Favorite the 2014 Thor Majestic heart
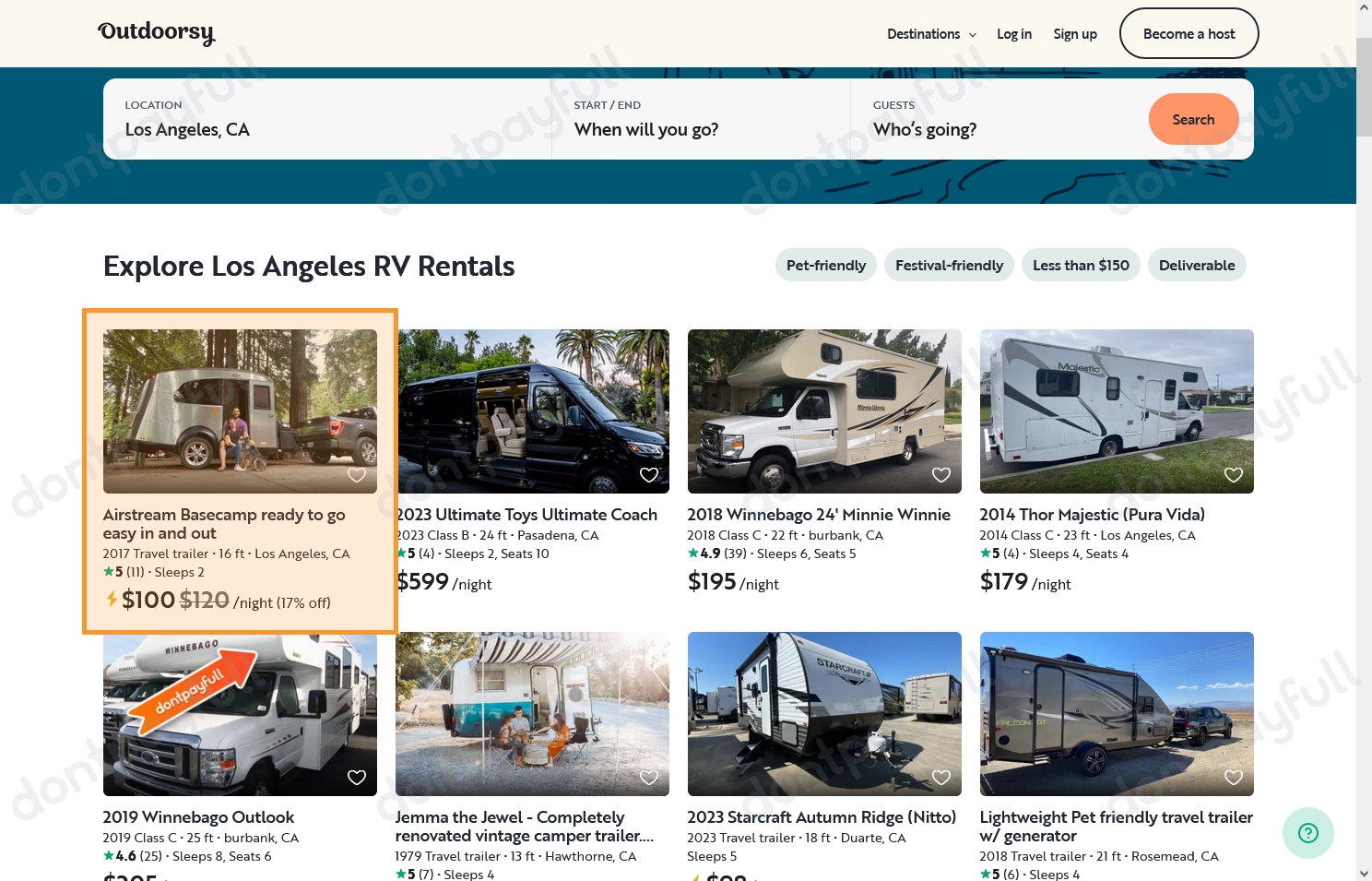This screenshot has height=881, width=1372. [x=1234, y=475]
